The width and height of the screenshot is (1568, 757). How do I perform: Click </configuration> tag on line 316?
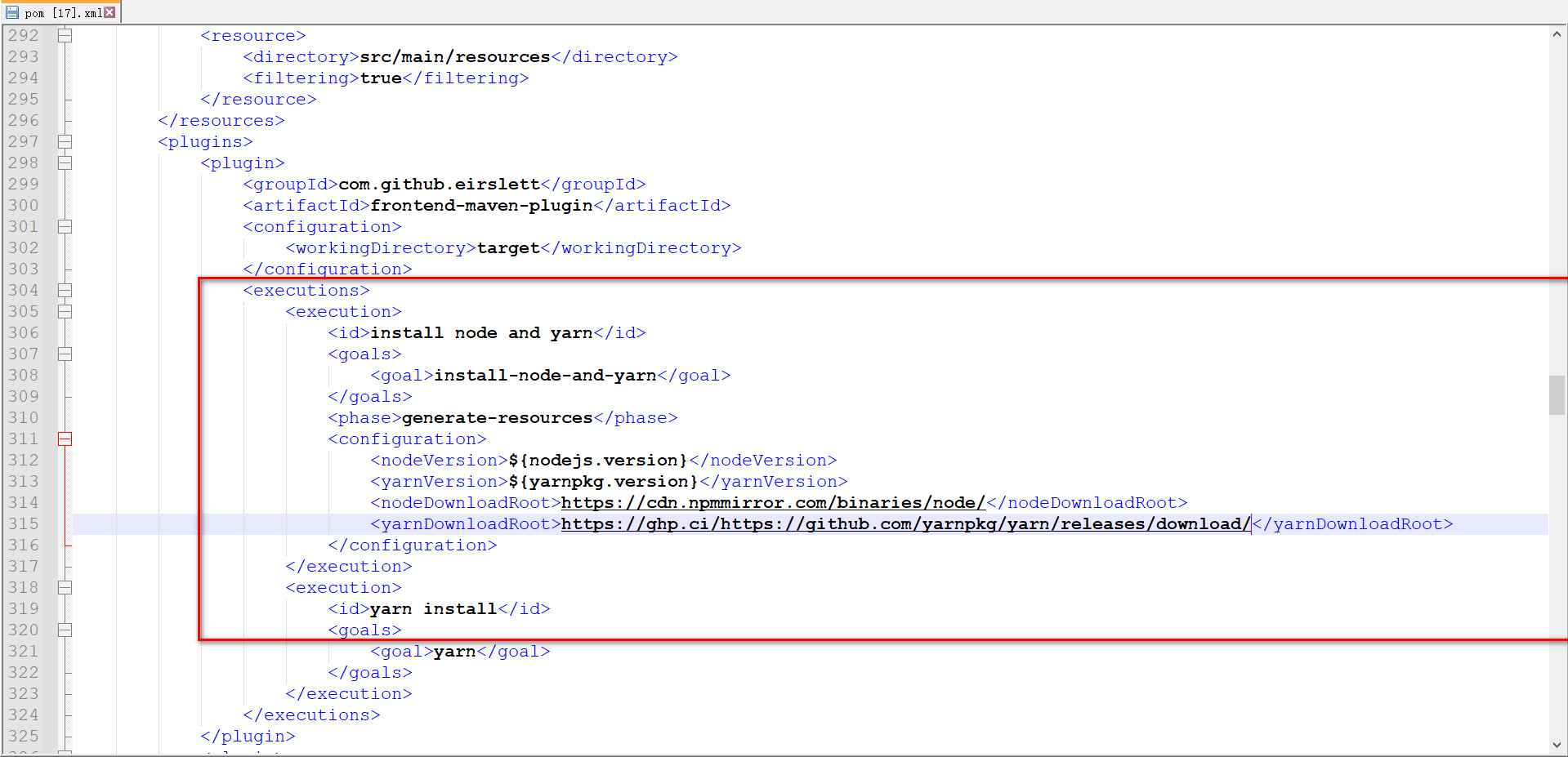(x=413, y=545)
